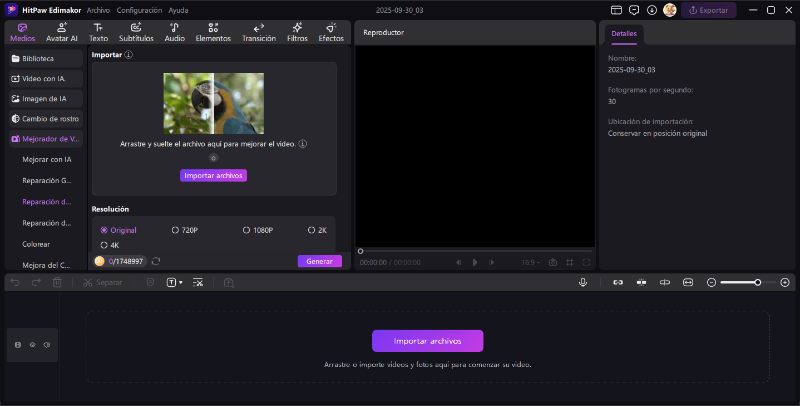Click the microphone voiceover icon
Screen dimensions: 800x406
[x=582, y=282]
